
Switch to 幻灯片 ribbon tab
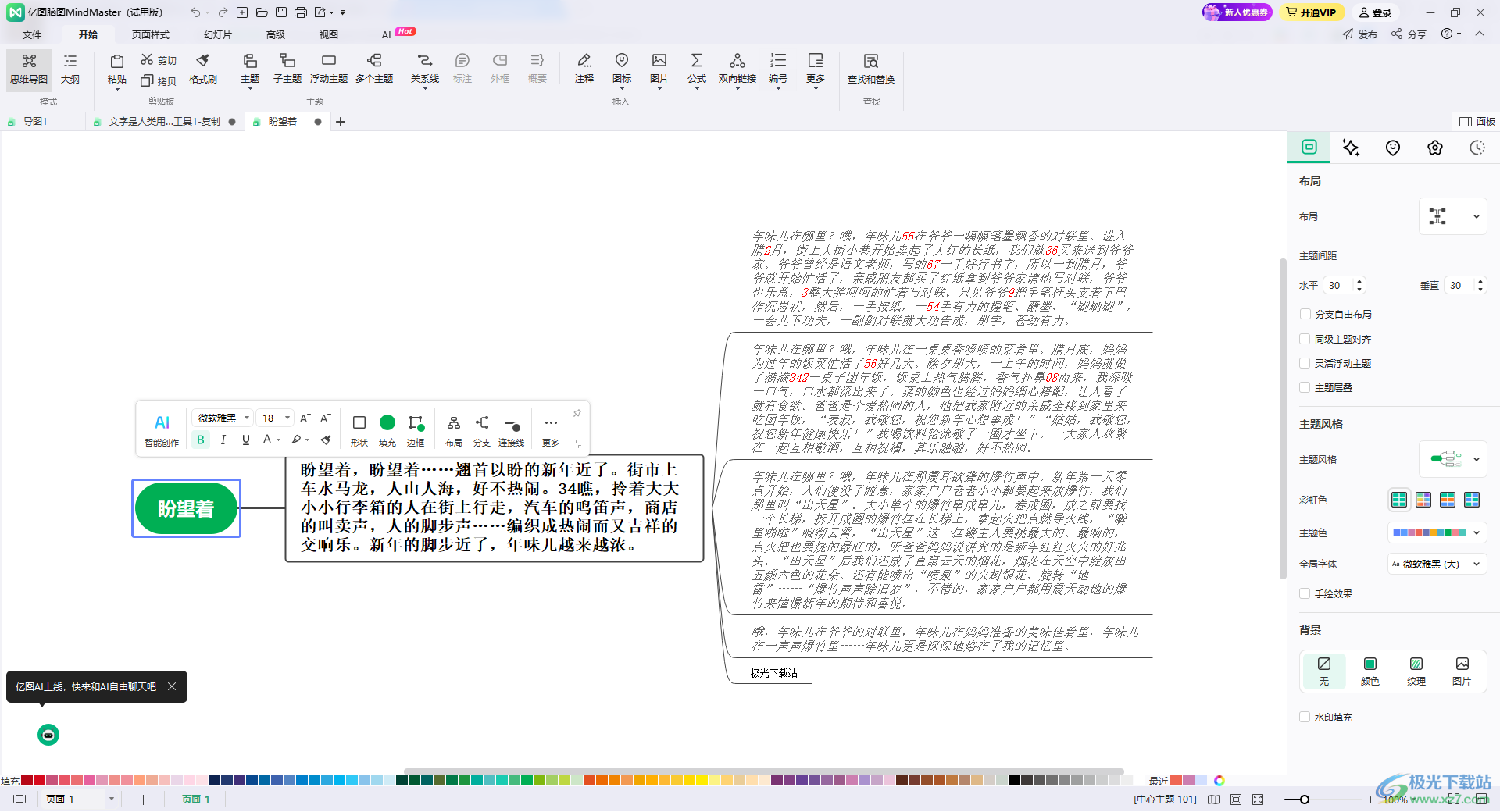pyautogui.click(x=218, y=34)
